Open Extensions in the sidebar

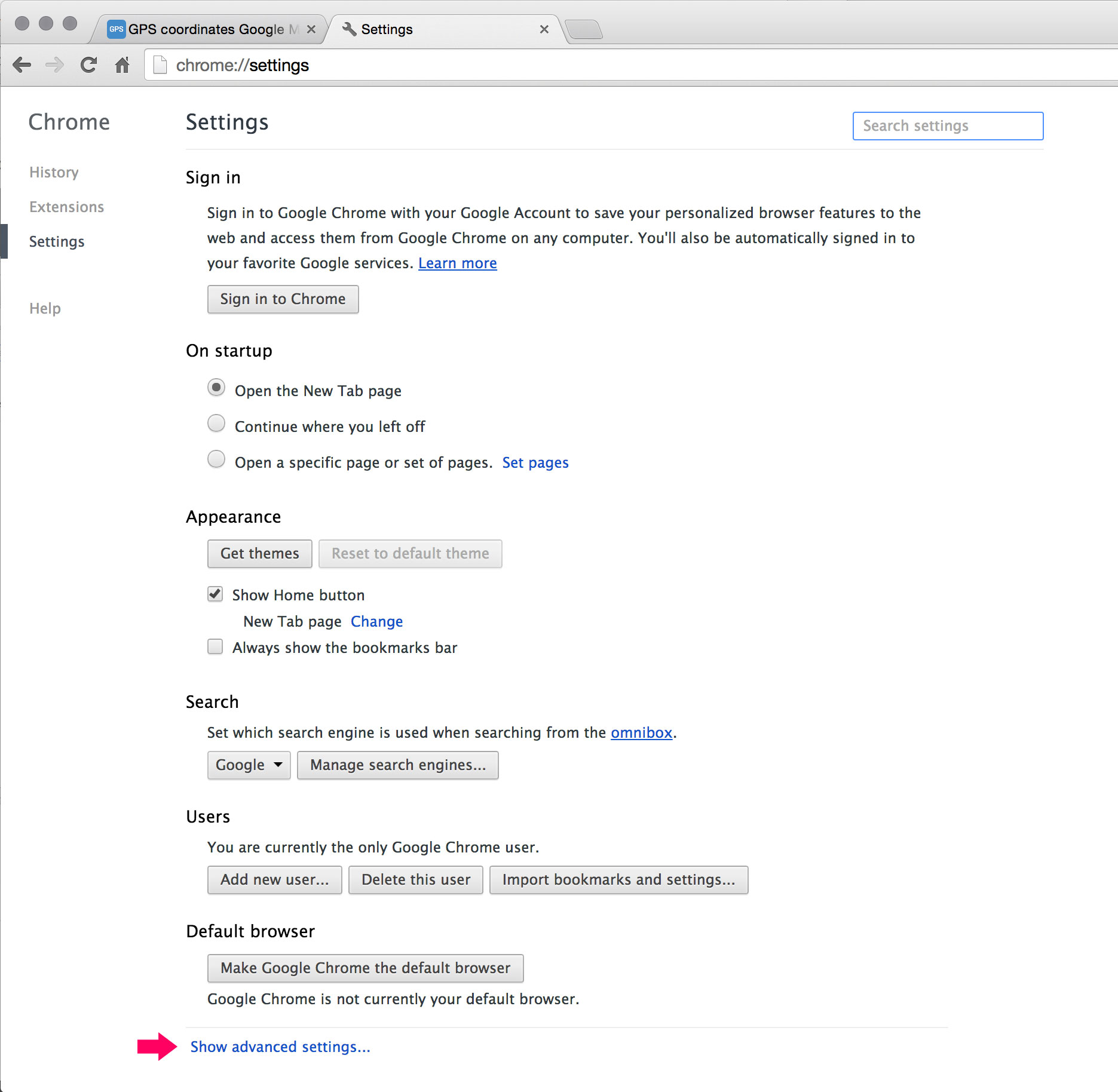click(x=66, y=207)
